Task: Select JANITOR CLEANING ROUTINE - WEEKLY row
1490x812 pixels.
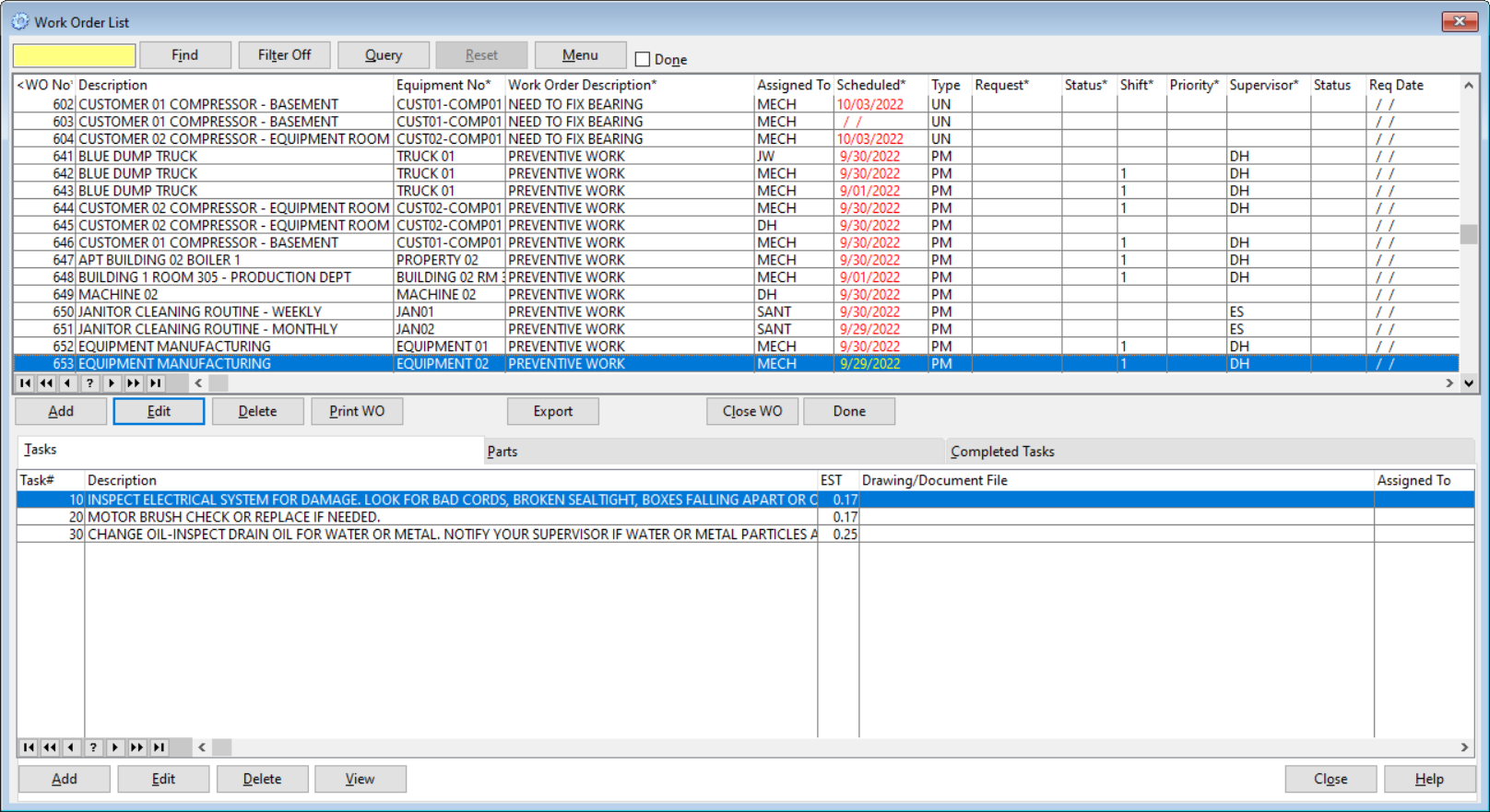Action: tap(736, 312)
